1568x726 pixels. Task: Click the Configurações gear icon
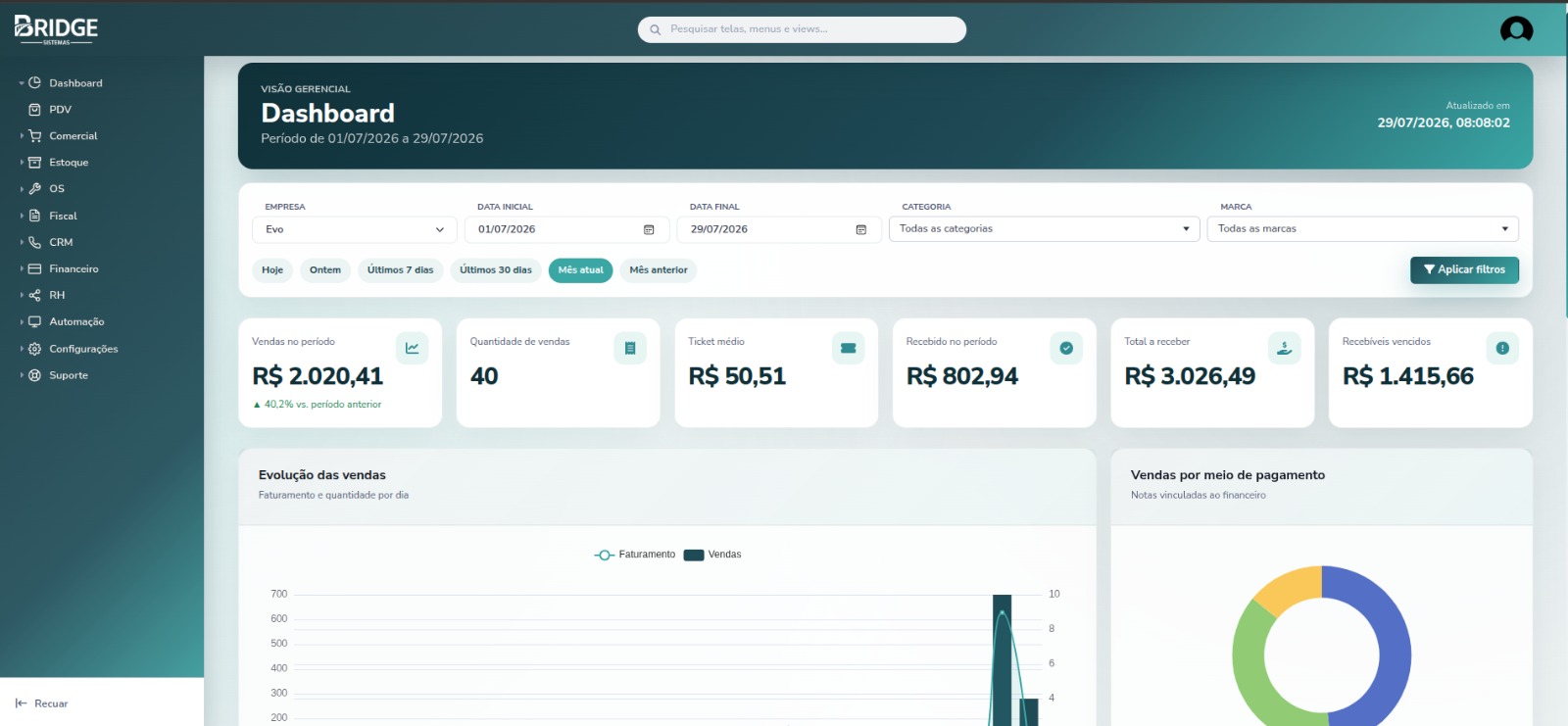(34, 349)
